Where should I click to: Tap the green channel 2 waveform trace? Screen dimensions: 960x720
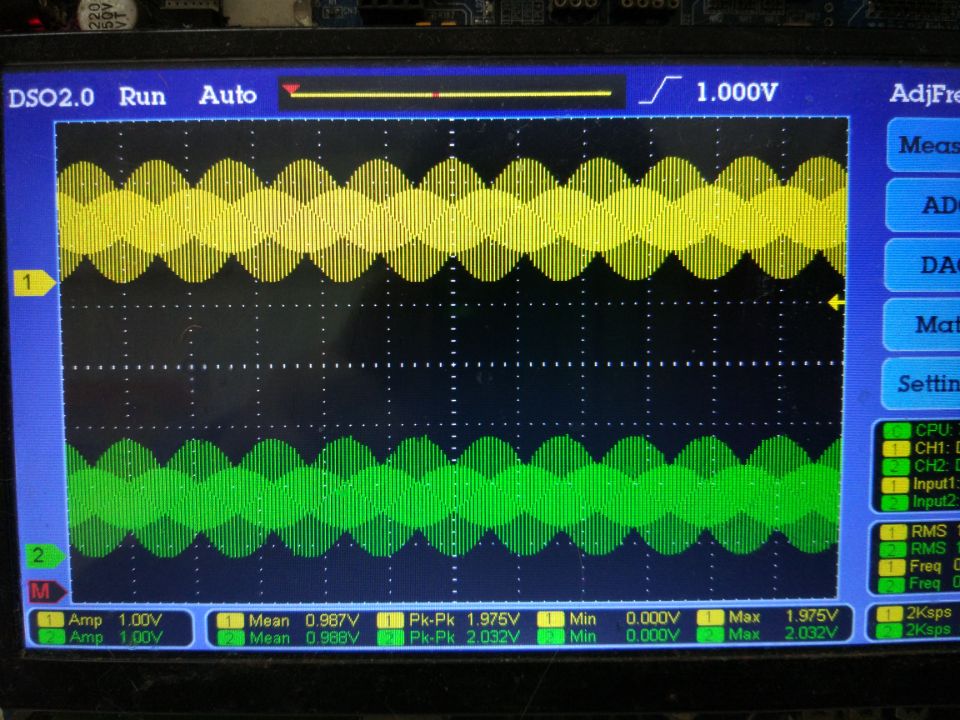453,496
